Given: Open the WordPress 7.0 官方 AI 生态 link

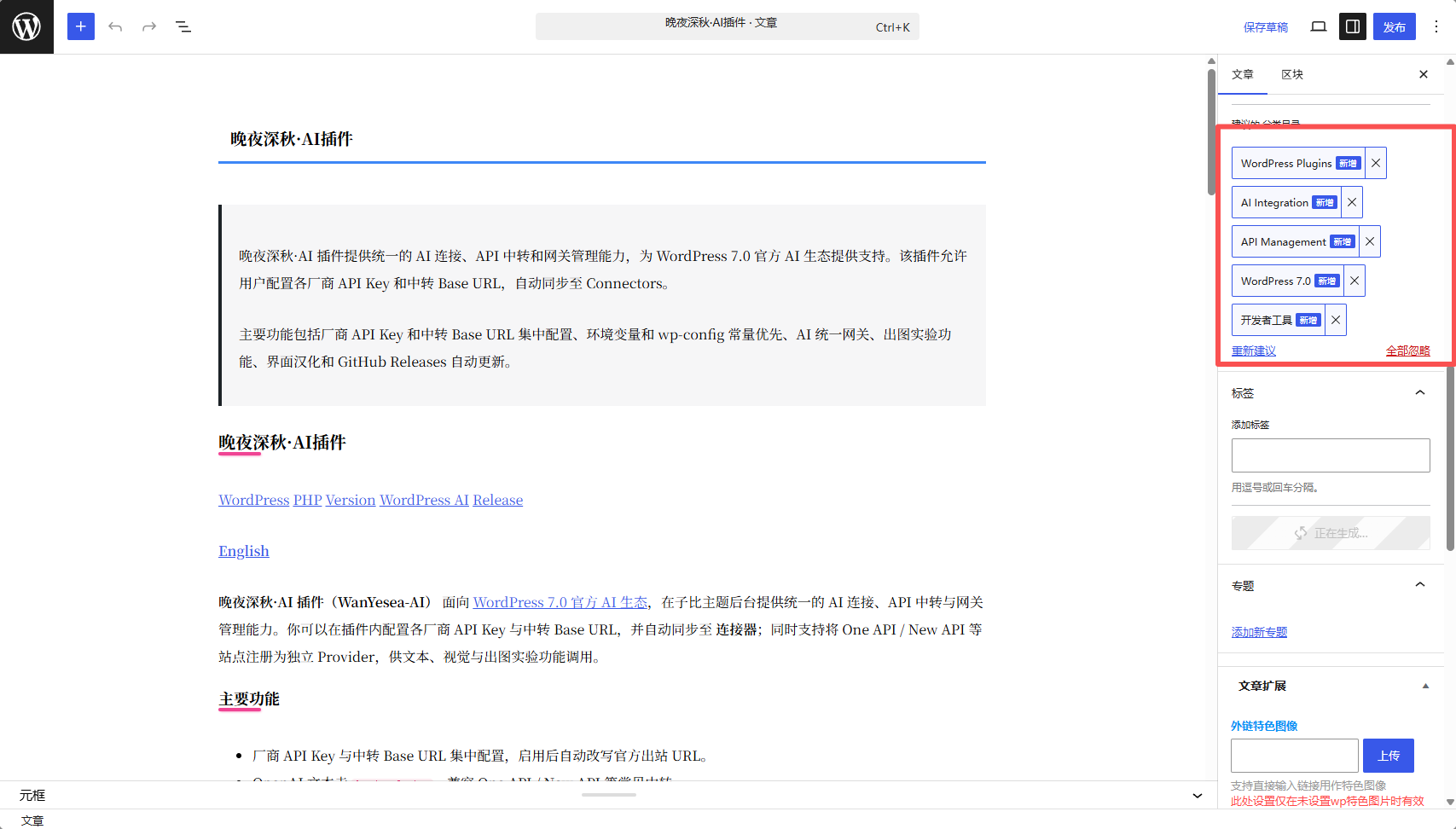Looking at the screenshot, I should 560,602.
